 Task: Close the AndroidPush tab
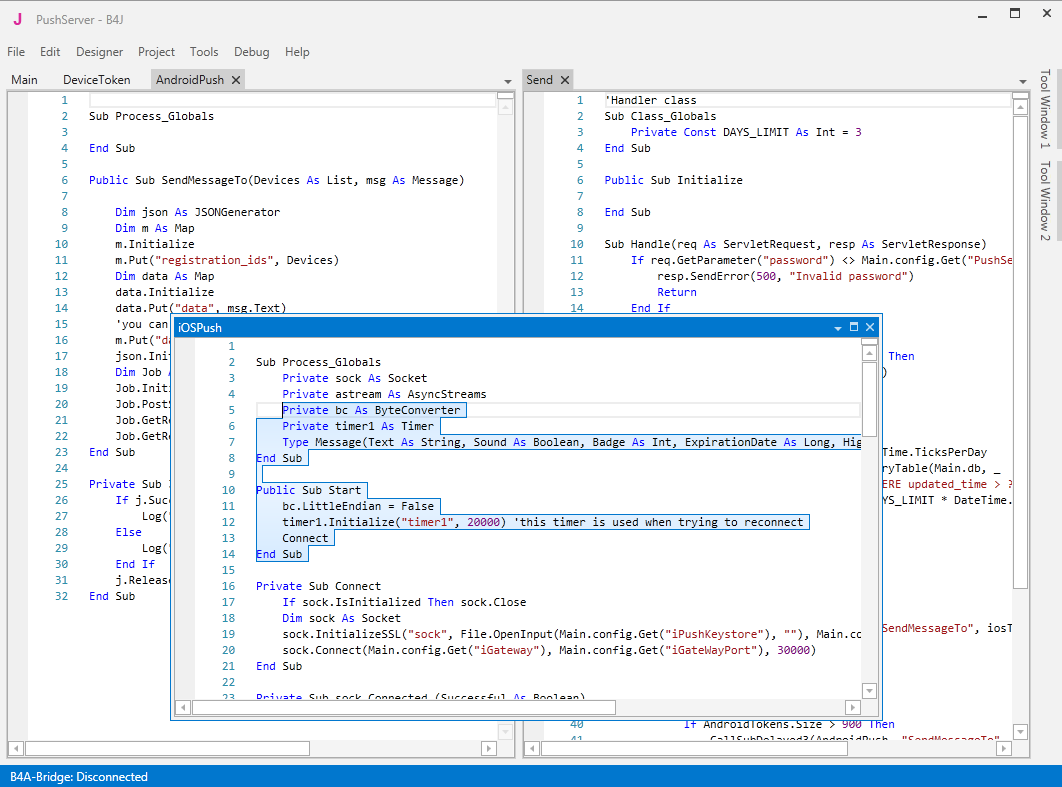(236, 80)
